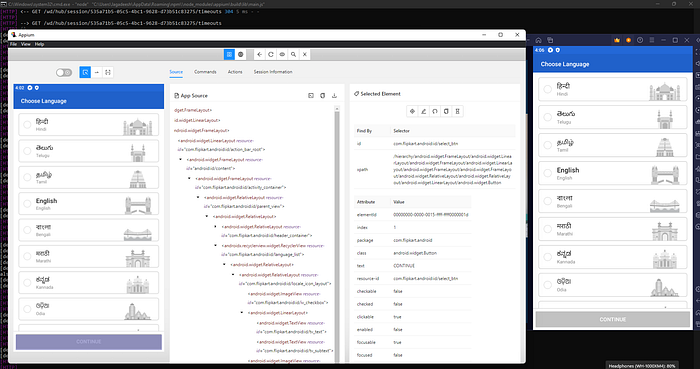700x369 pixels.
Task: Click the id selector value select_btn
Action: click(x=425, y=144)
